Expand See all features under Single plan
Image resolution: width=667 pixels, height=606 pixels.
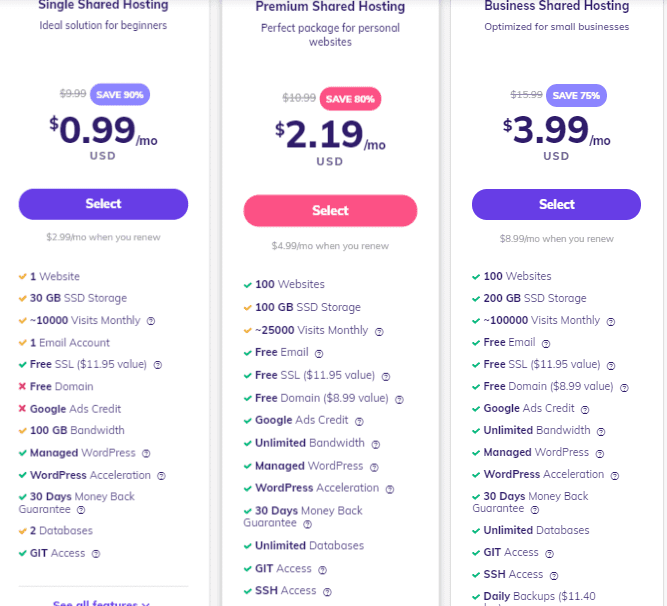tap(101, 603)
